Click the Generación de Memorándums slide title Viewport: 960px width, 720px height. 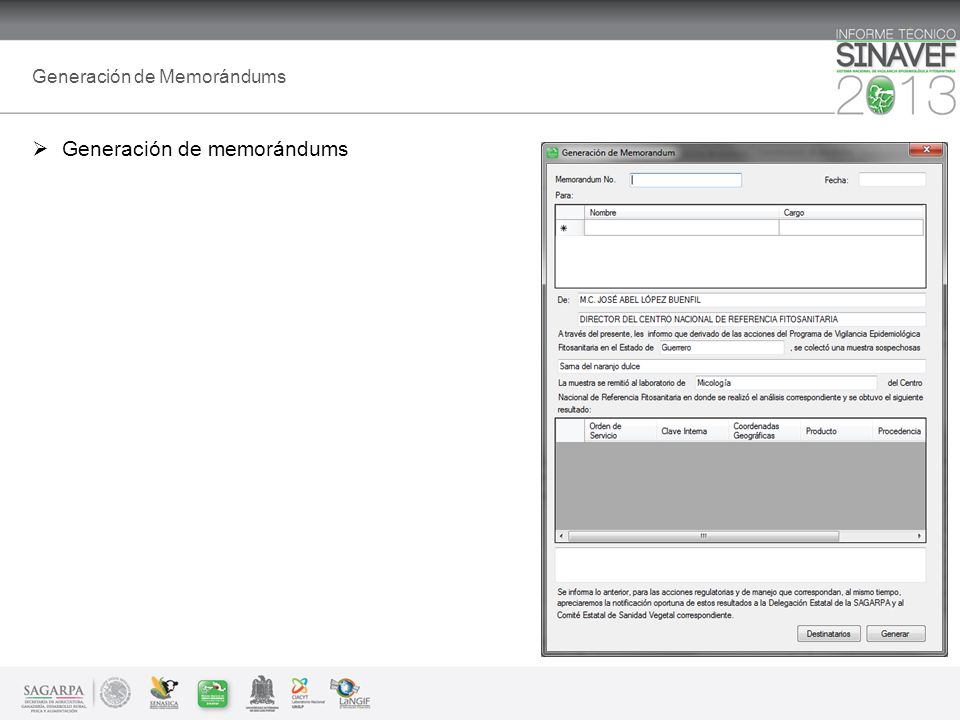tap(159, 77)
